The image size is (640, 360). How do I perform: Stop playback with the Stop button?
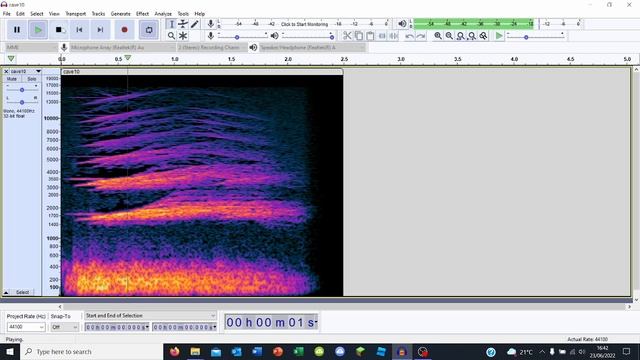(x=59, y=30)
